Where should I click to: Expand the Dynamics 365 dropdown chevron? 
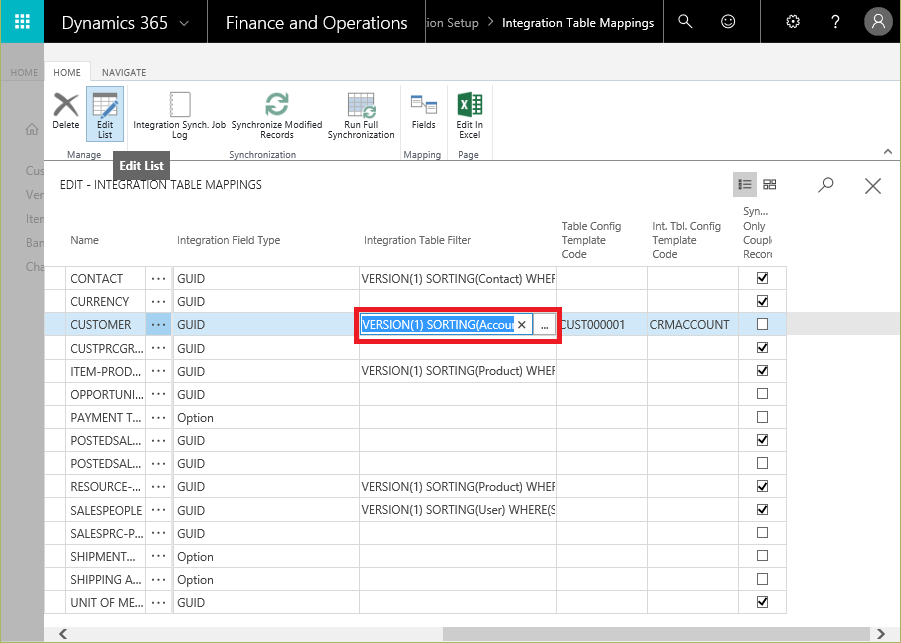pos(184,24)
